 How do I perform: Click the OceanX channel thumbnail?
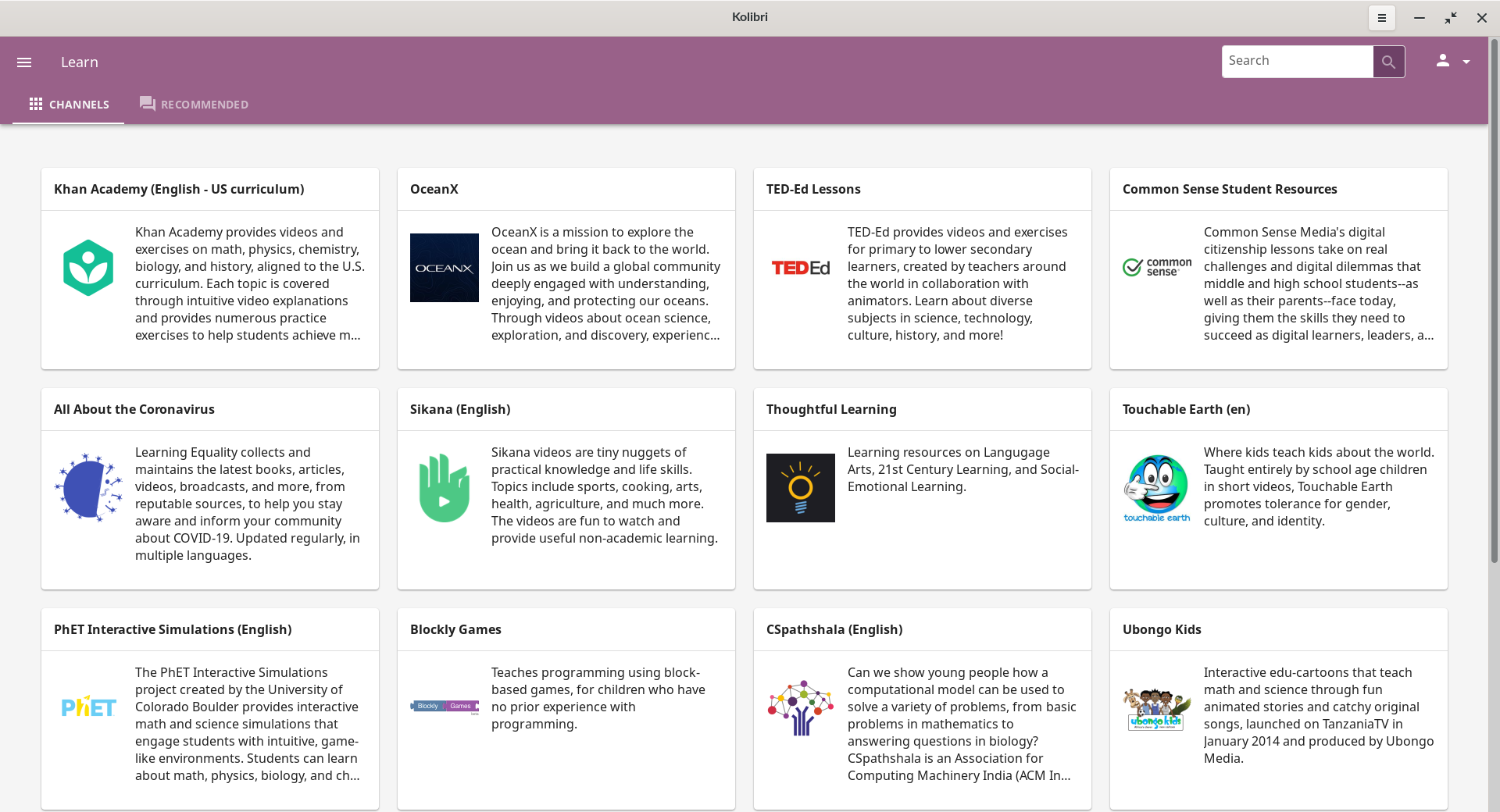pos(445,268)
